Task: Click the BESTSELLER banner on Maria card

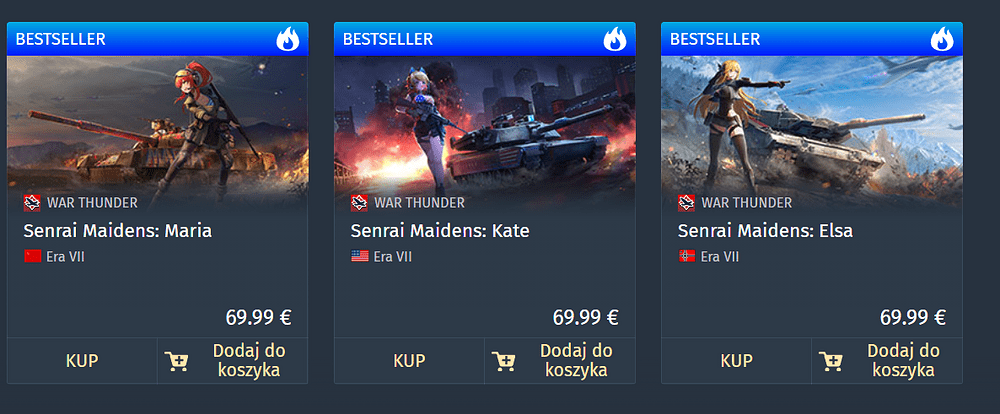Action: [158, 39]
